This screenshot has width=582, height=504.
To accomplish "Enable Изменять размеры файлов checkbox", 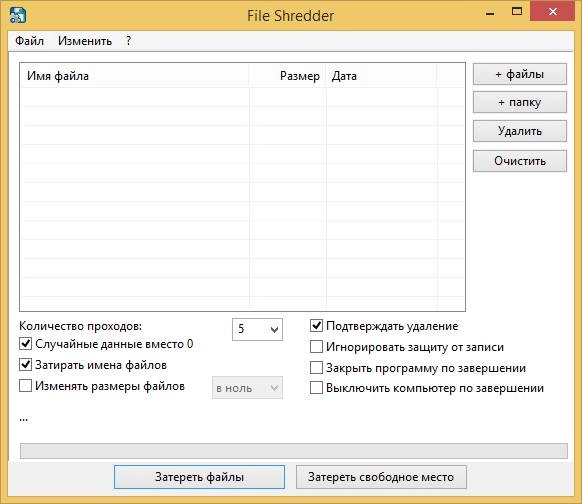I will (25, 386).
